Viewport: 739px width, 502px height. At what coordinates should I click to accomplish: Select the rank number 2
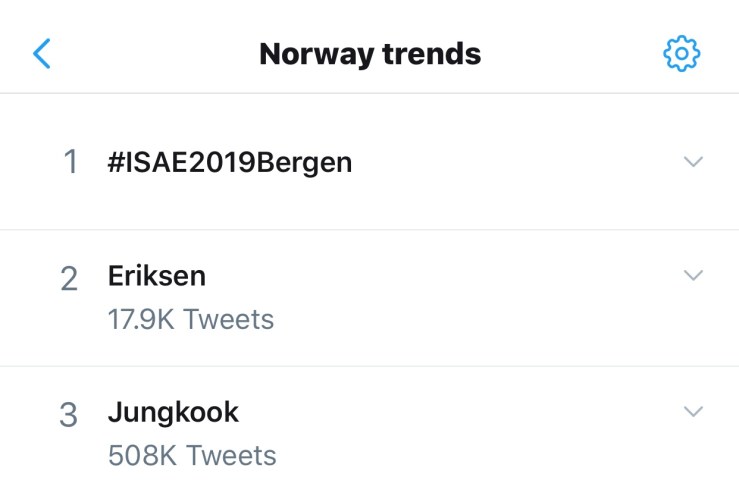69,278
